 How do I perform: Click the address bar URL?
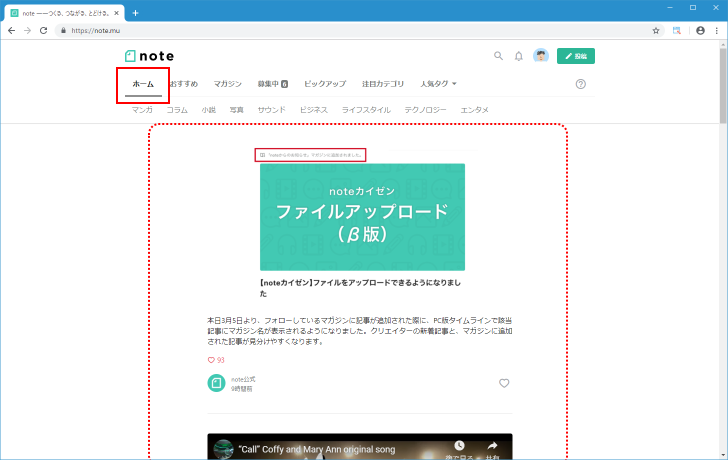96,31
